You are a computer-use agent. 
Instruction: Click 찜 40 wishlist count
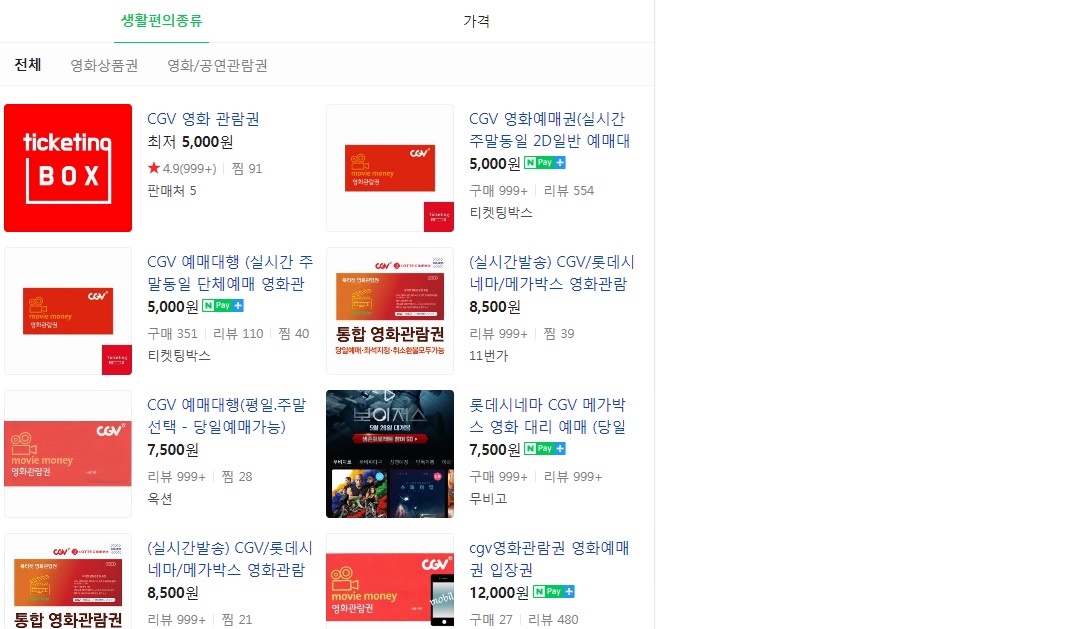click(x=293, y=334)
